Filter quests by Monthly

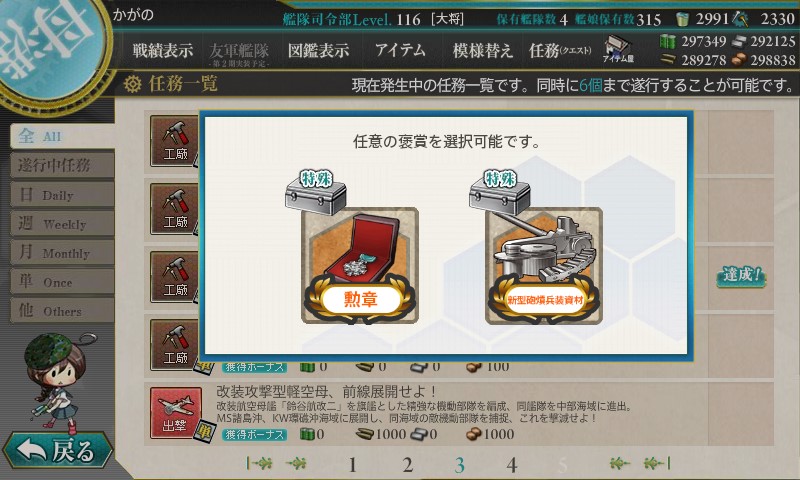[62, 252]
